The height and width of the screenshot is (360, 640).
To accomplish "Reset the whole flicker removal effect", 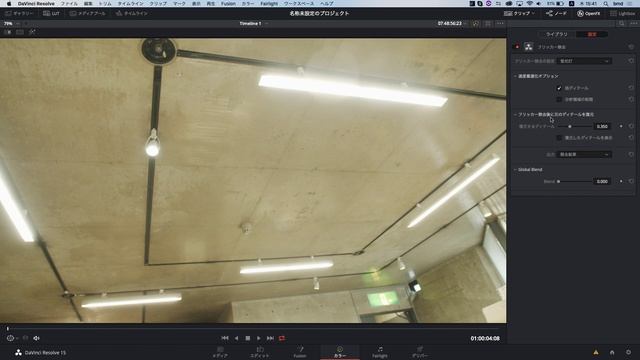I will 631,47.
